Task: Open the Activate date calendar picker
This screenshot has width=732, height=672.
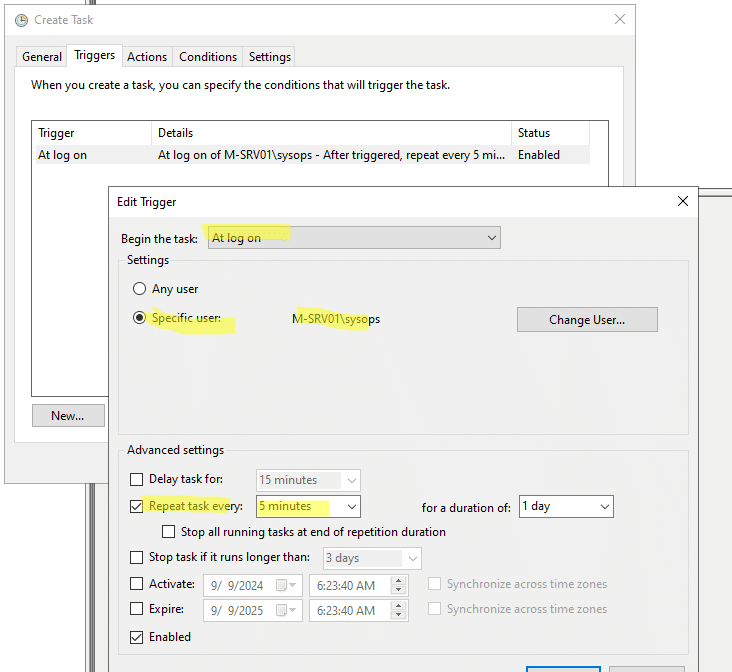Action: (283, 585)
